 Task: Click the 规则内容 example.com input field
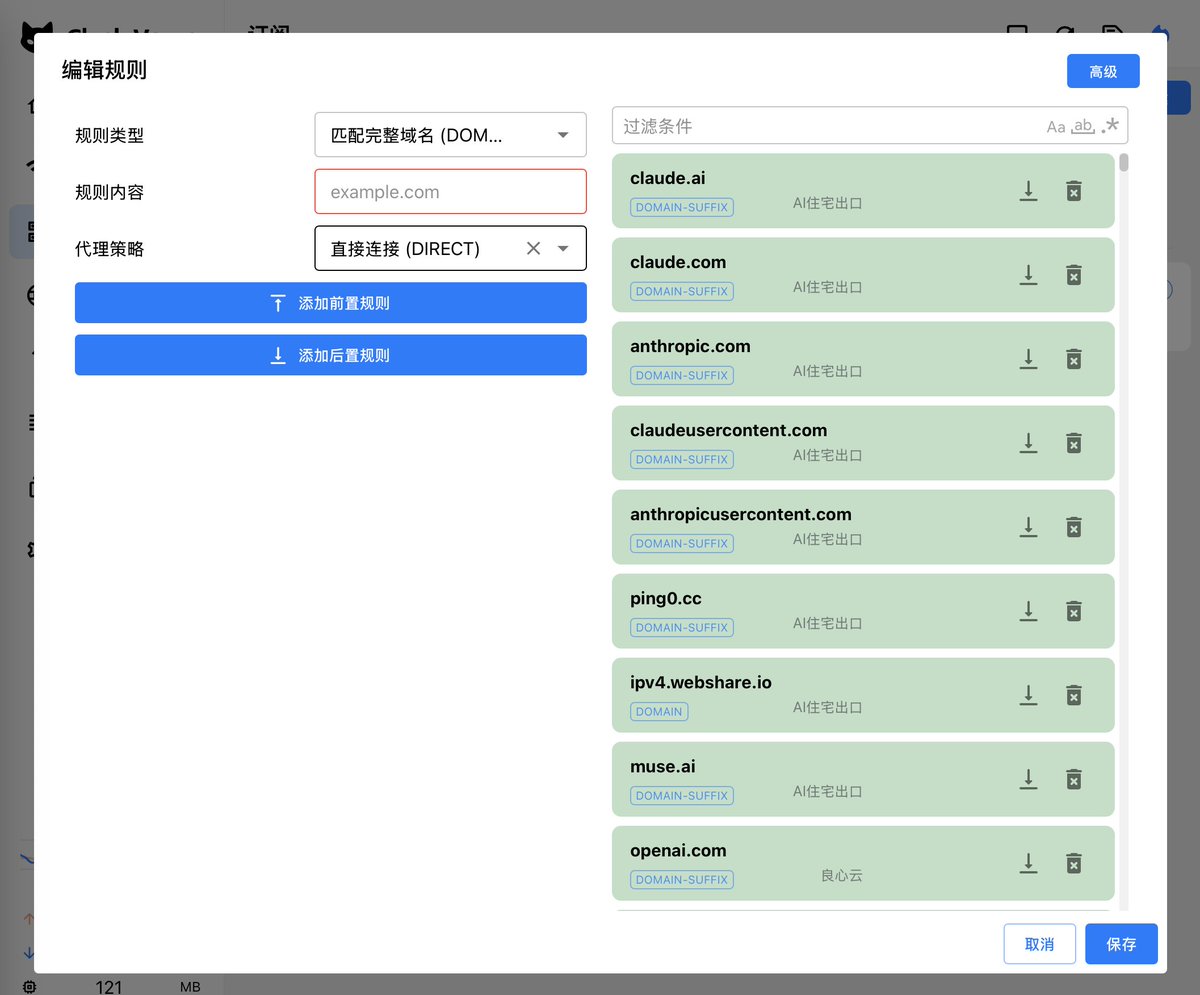tap(451, 191)
